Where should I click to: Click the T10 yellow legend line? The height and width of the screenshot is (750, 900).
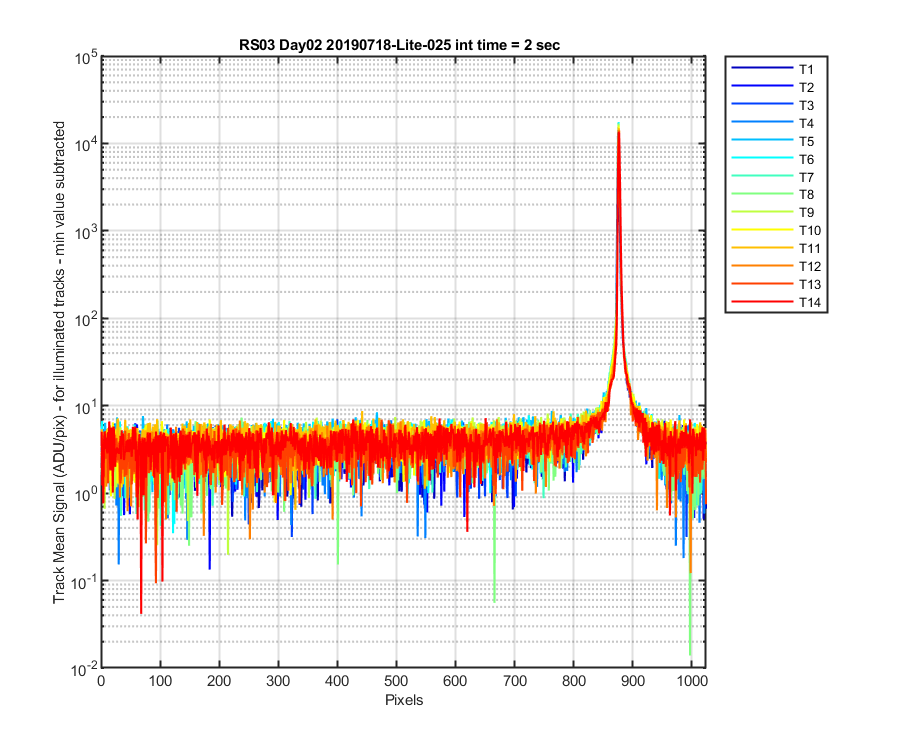pos(762,230)
